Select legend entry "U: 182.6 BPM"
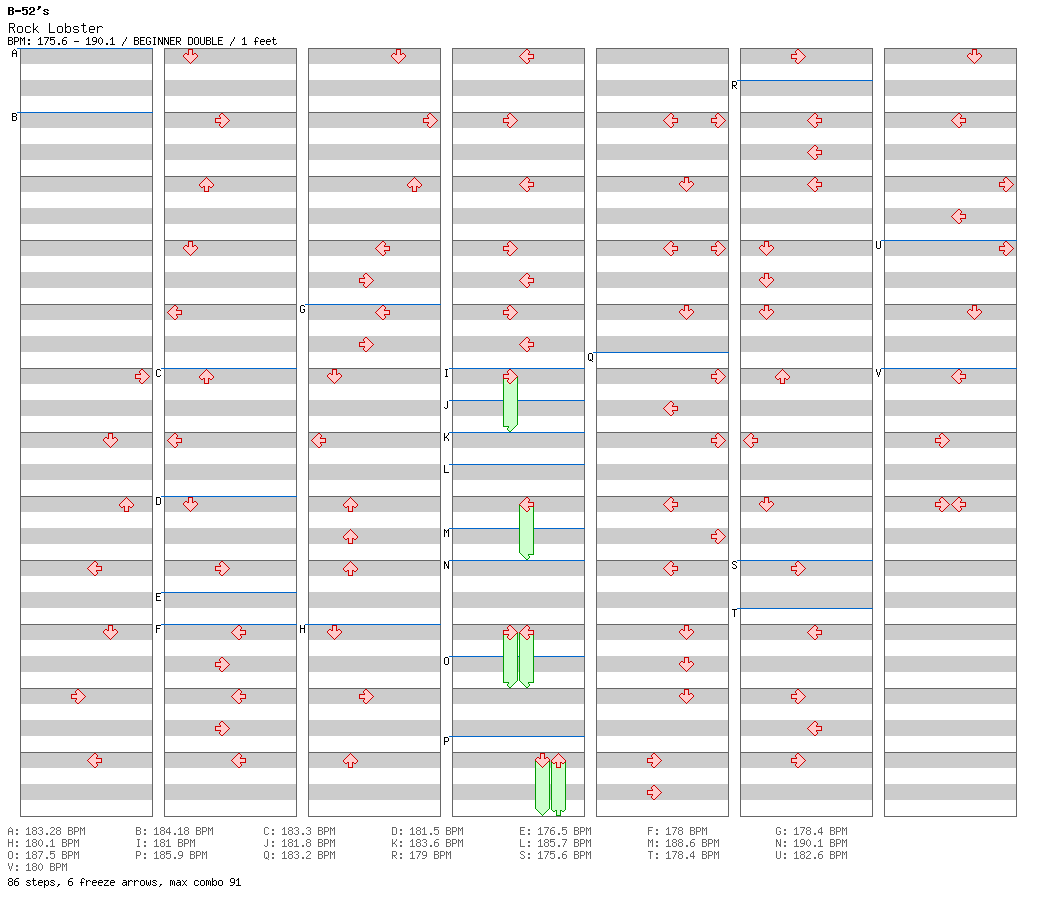1040x912 pixels. coord(811,856)
